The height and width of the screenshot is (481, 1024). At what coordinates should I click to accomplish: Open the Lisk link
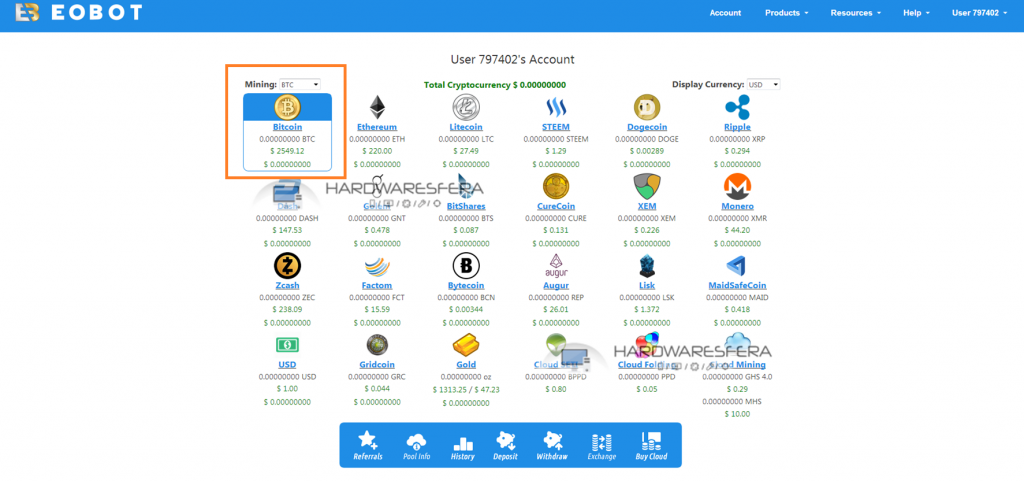pos(647,286)
